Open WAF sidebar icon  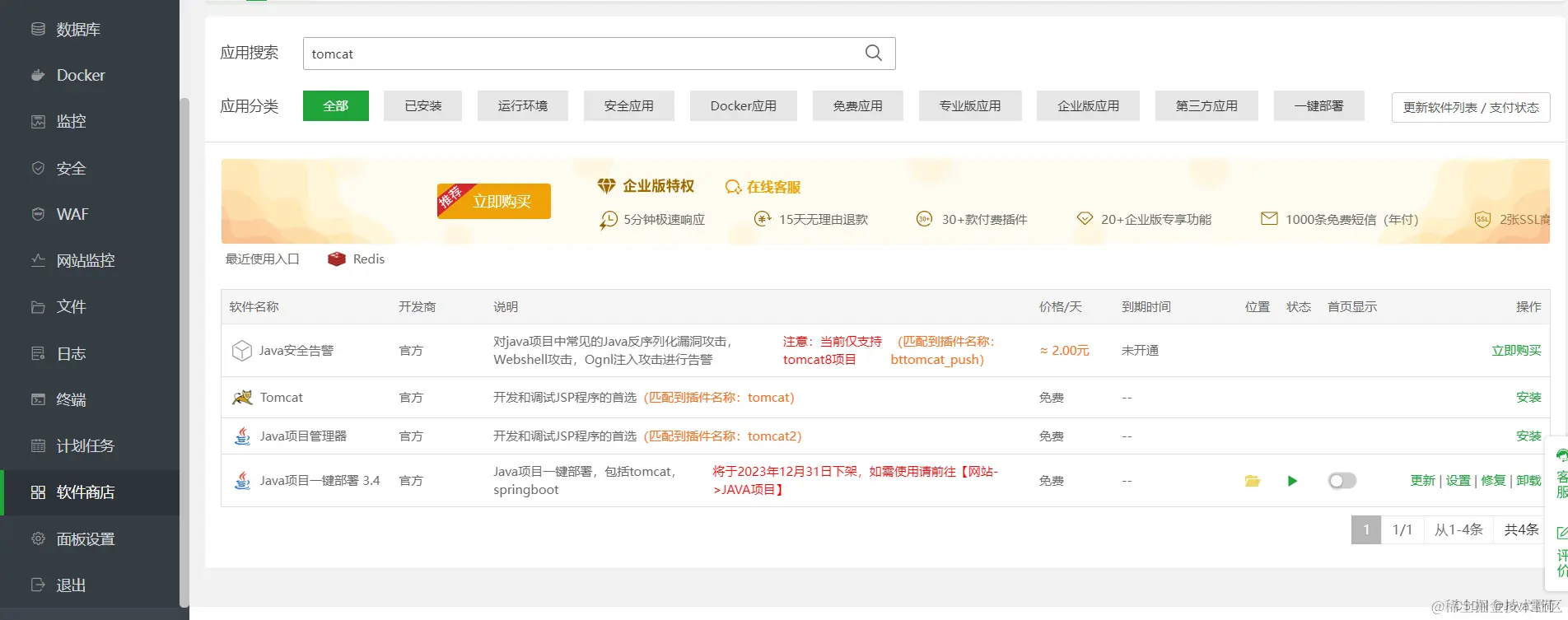click(x=38, y=214)
